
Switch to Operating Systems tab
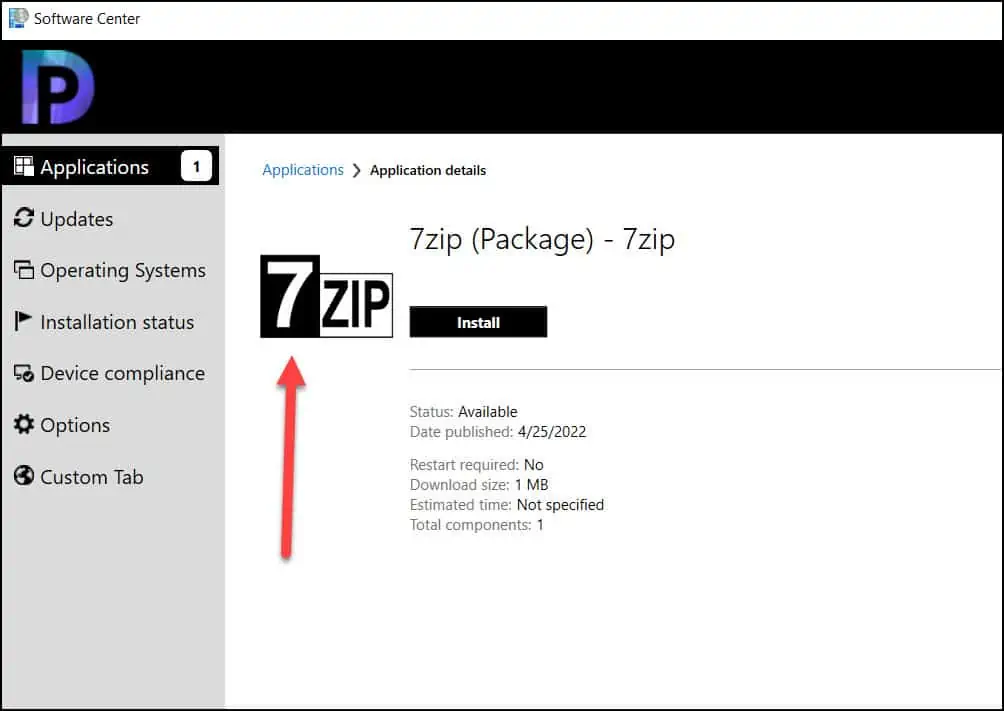tap(110, 270)
